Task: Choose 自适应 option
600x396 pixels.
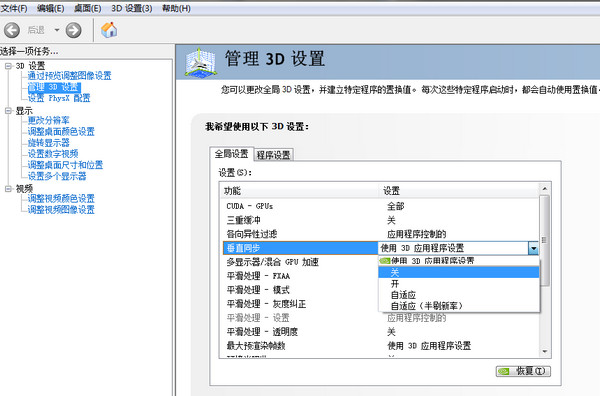Action: coord(459,295)
